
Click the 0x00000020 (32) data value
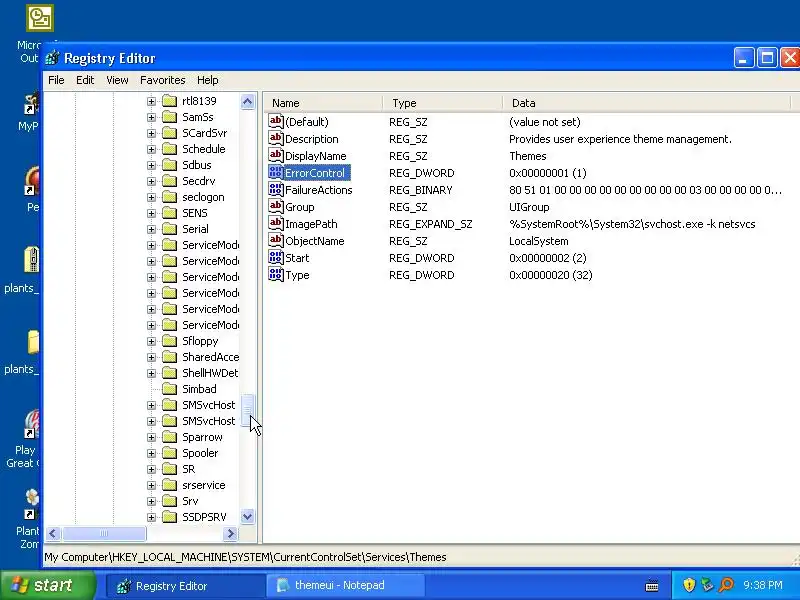[551, 275]
